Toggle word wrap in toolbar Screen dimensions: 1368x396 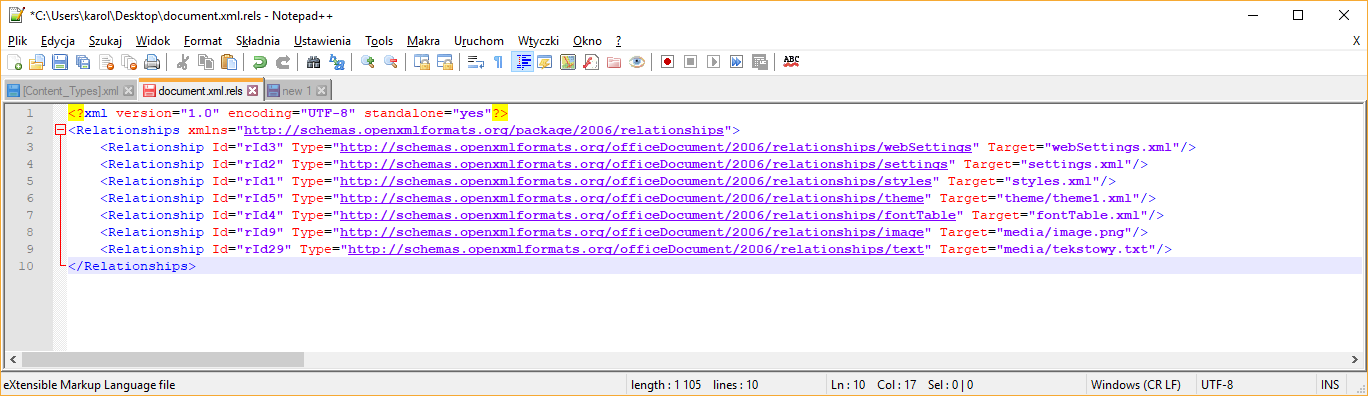tap(475, 62)
